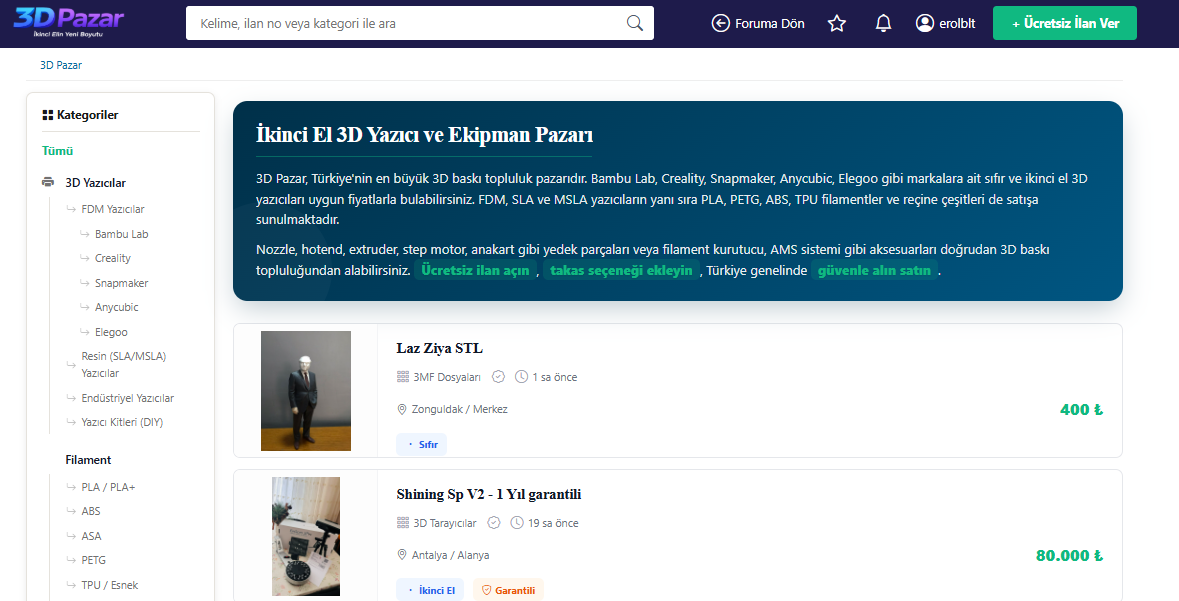The image size is (1179, 601).
Task: Click the Zonguldak / Merkez location text
Action: tap(459, 409)
